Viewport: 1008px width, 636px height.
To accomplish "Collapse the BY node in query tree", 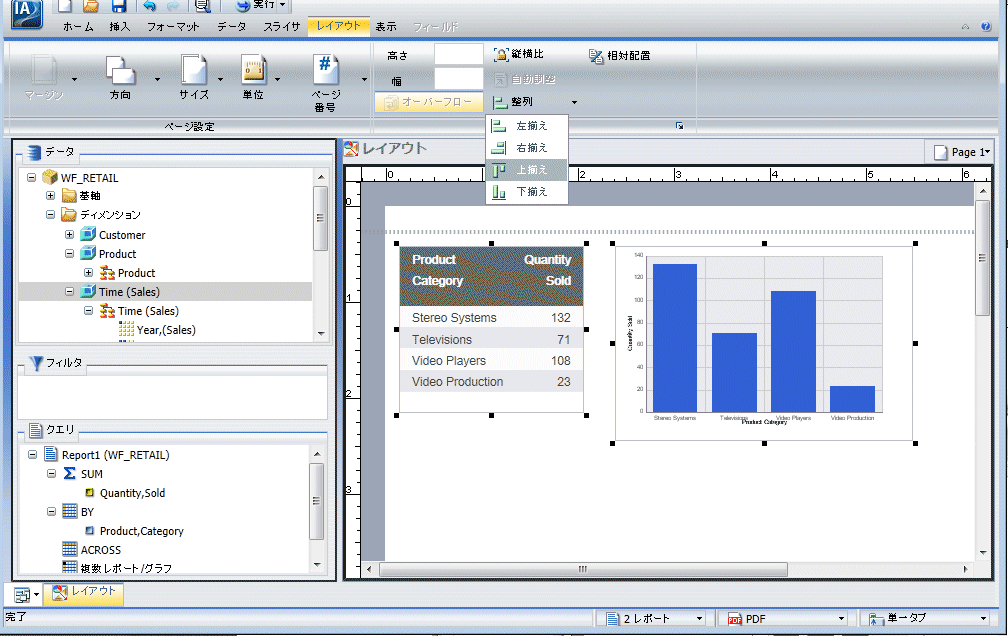I will pyautogui.click(x=51, y=511).
